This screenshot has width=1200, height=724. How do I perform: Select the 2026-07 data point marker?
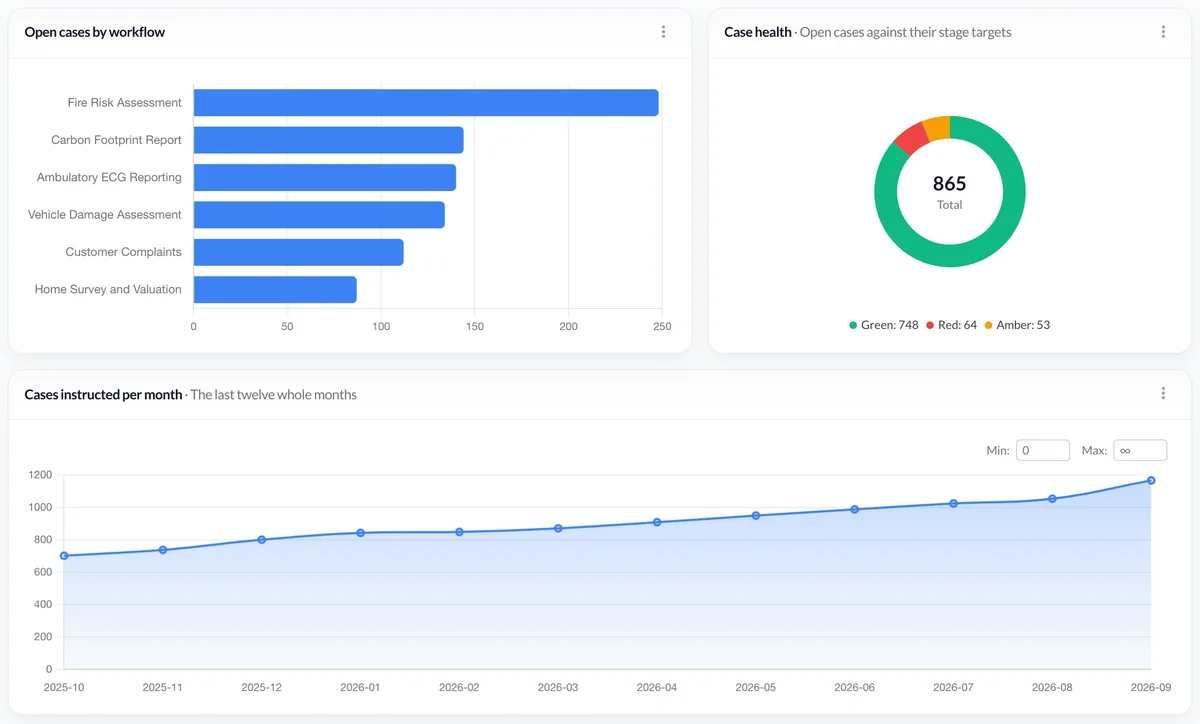click(x=954, y=504)
